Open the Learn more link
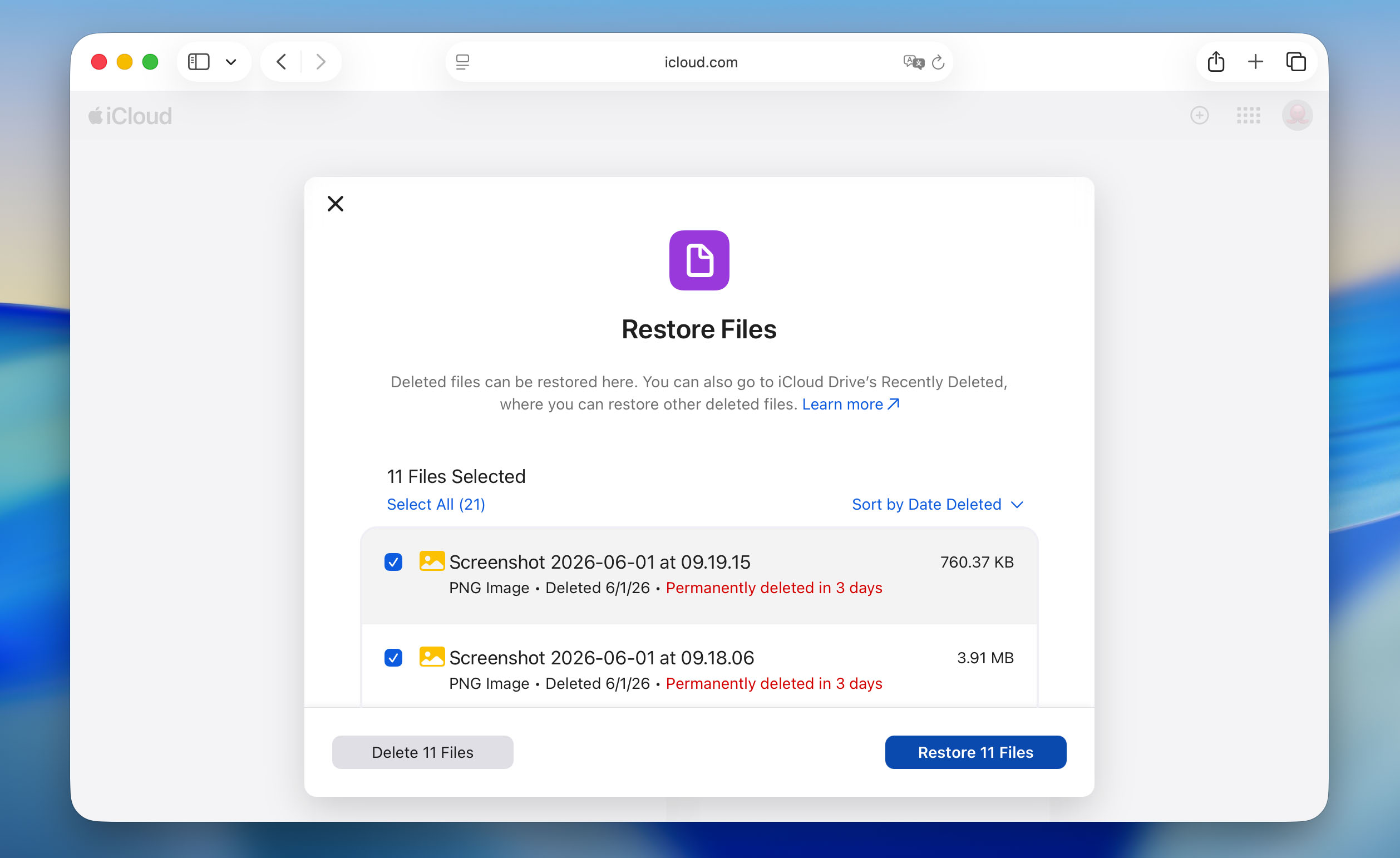 tap(851, 404)
